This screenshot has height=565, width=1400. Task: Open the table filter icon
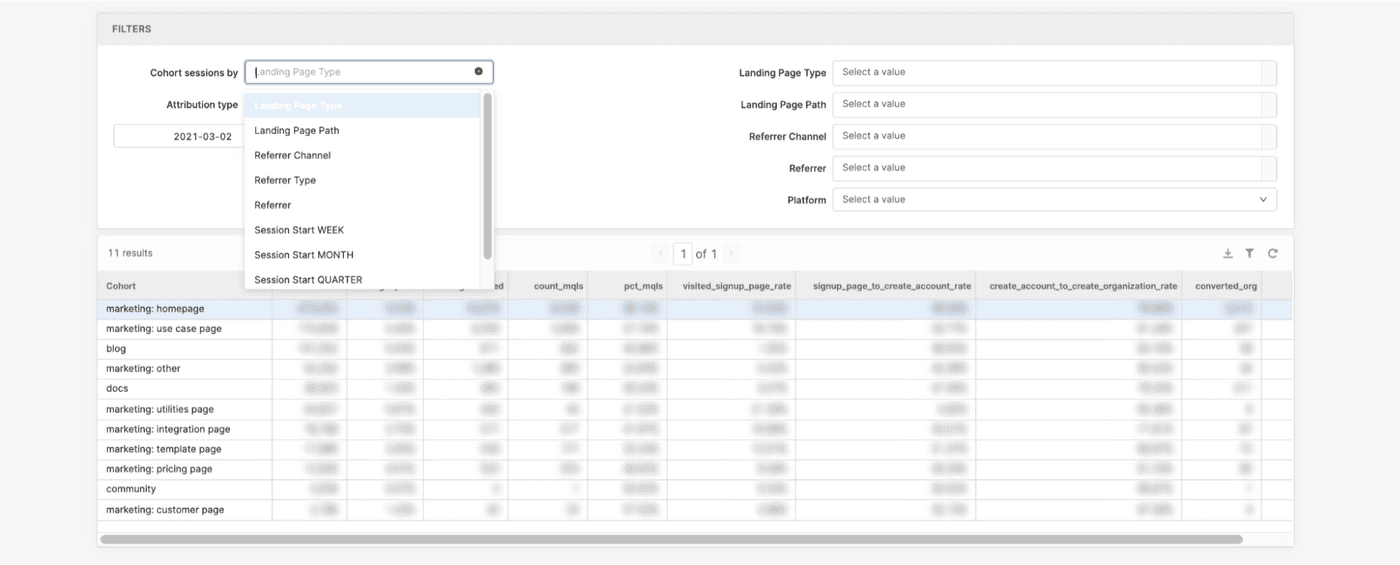(x=1250, y=254)
